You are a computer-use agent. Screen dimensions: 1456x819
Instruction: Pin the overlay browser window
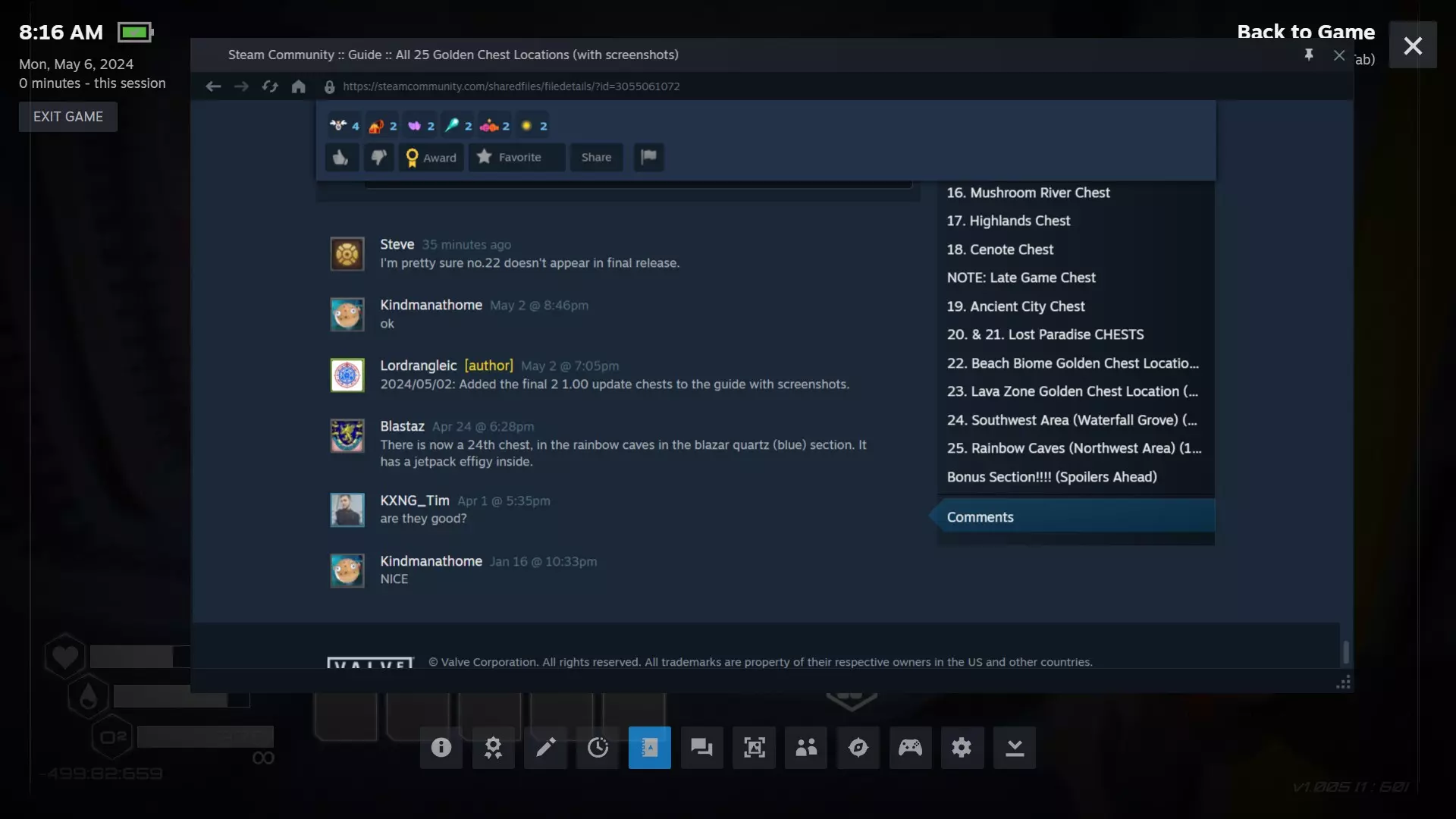[x=1308, y=55]
